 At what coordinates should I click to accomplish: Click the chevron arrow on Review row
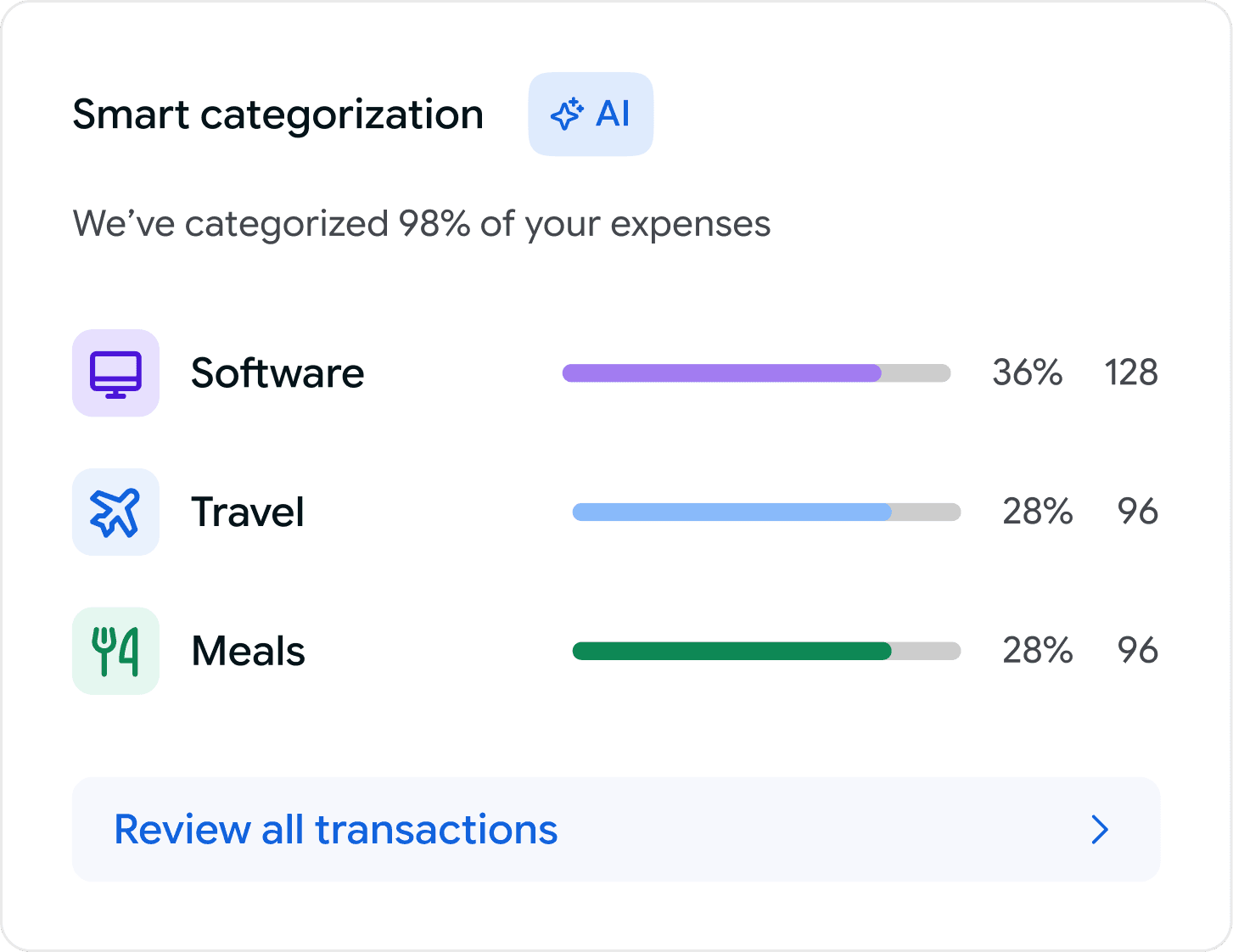[1100, 829]
